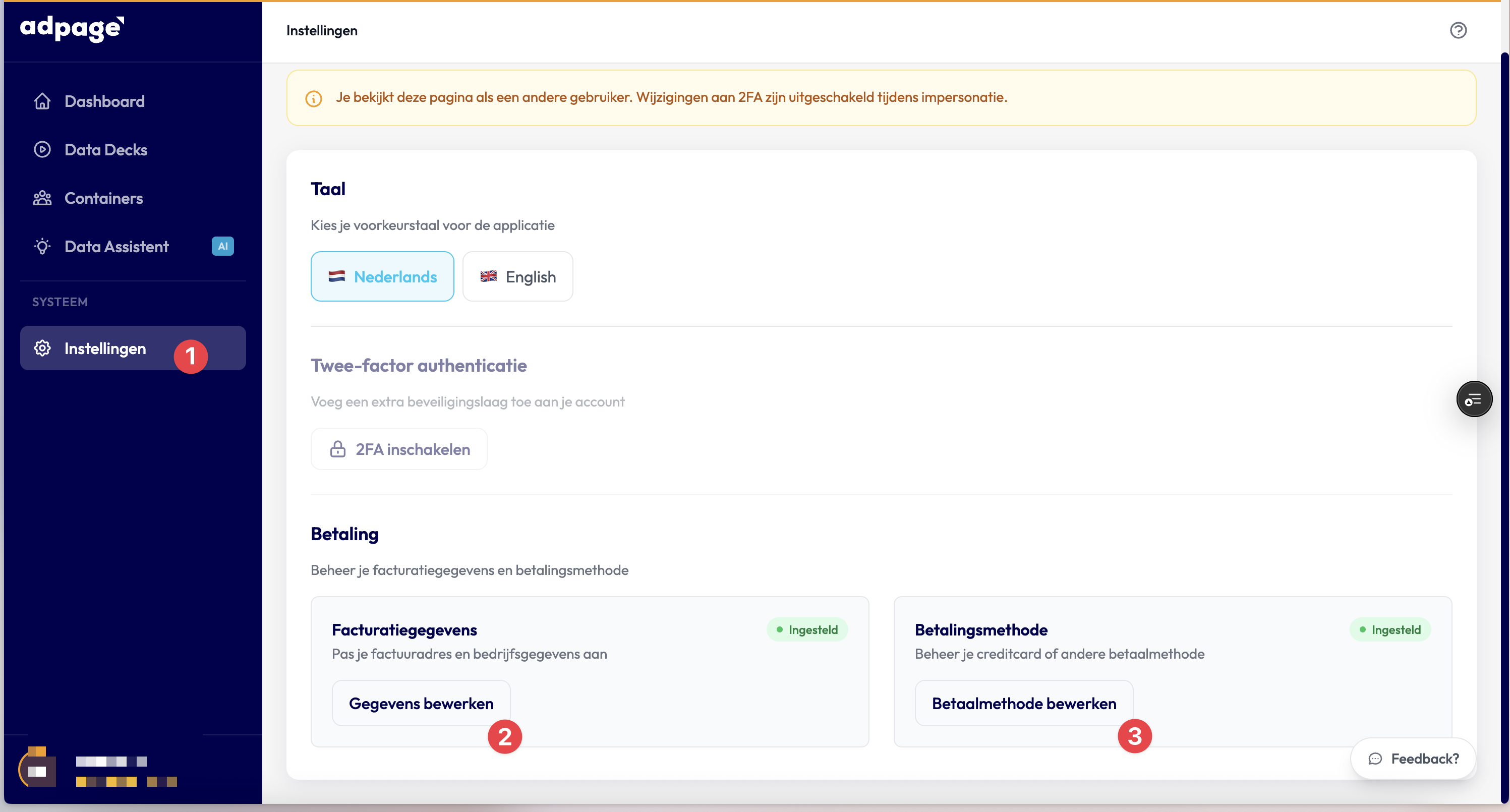
Task: Click the page vertical scrollbar
Action: 1504,411
